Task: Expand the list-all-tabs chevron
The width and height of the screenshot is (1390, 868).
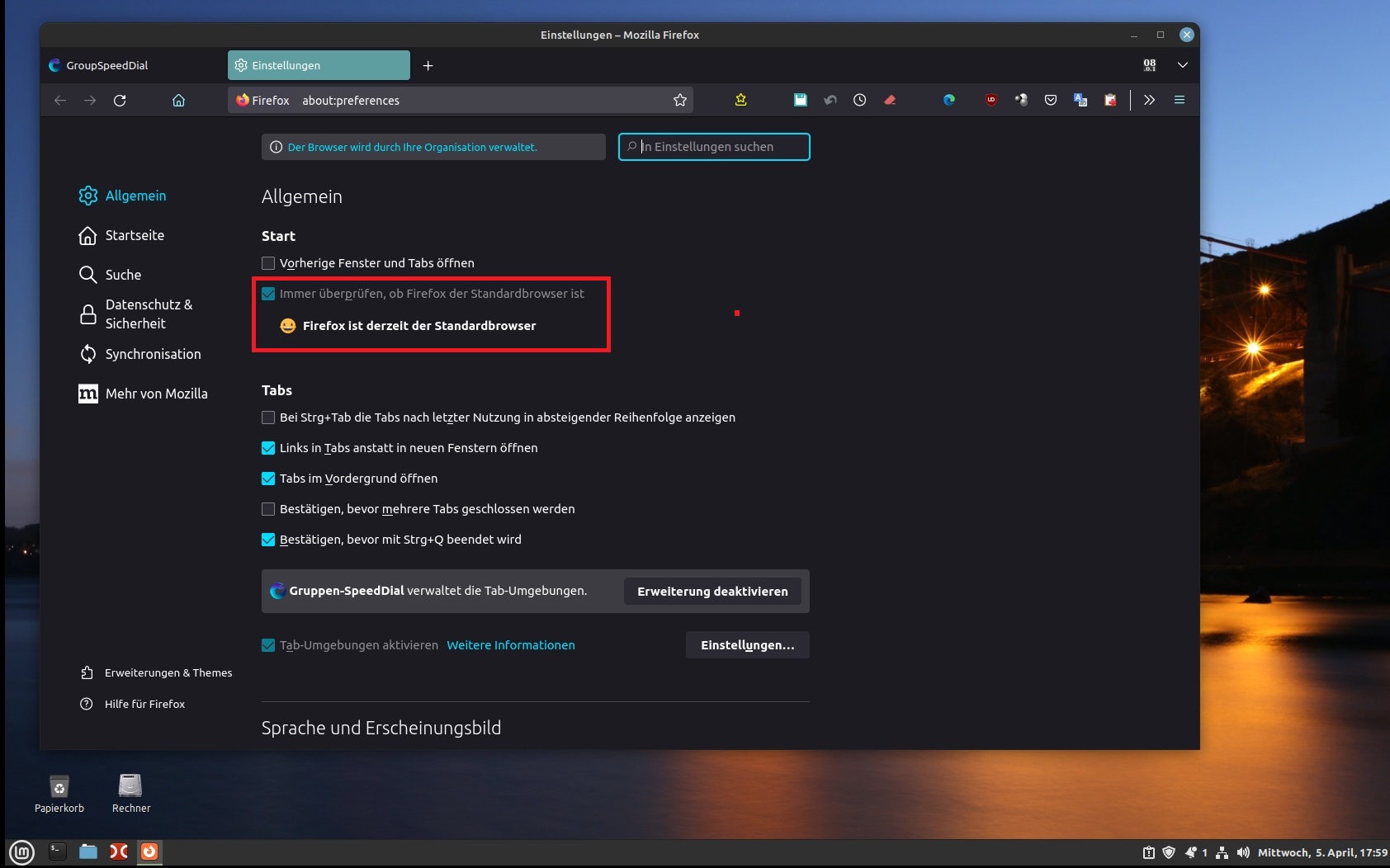Action: click(x=1183, y=65)
